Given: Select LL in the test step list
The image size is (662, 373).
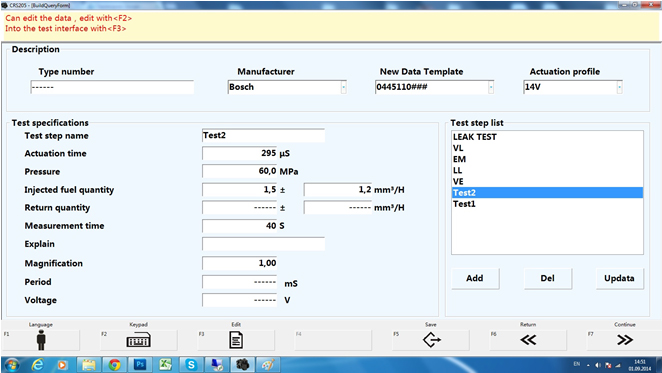Looking at the screenshot, I should click(x=547, y=170).
